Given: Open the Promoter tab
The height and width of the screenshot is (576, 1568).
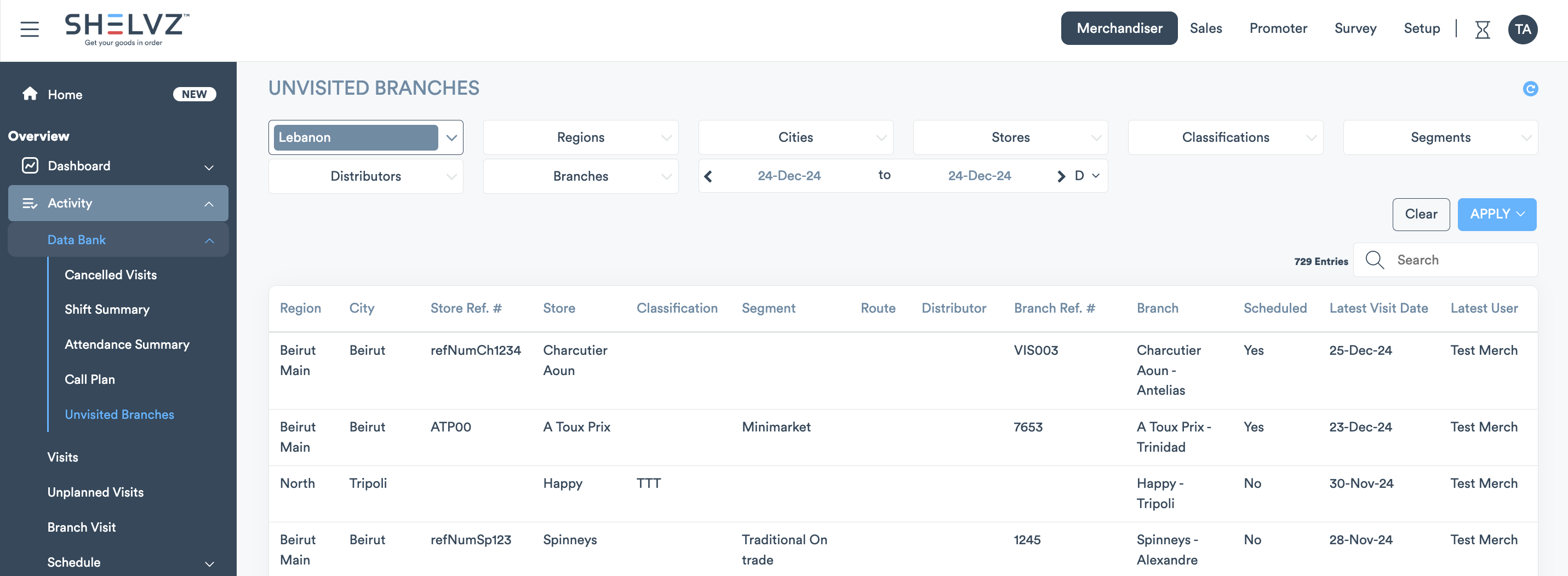Looking at the screenshot, I should click(x=1278, y=28).
